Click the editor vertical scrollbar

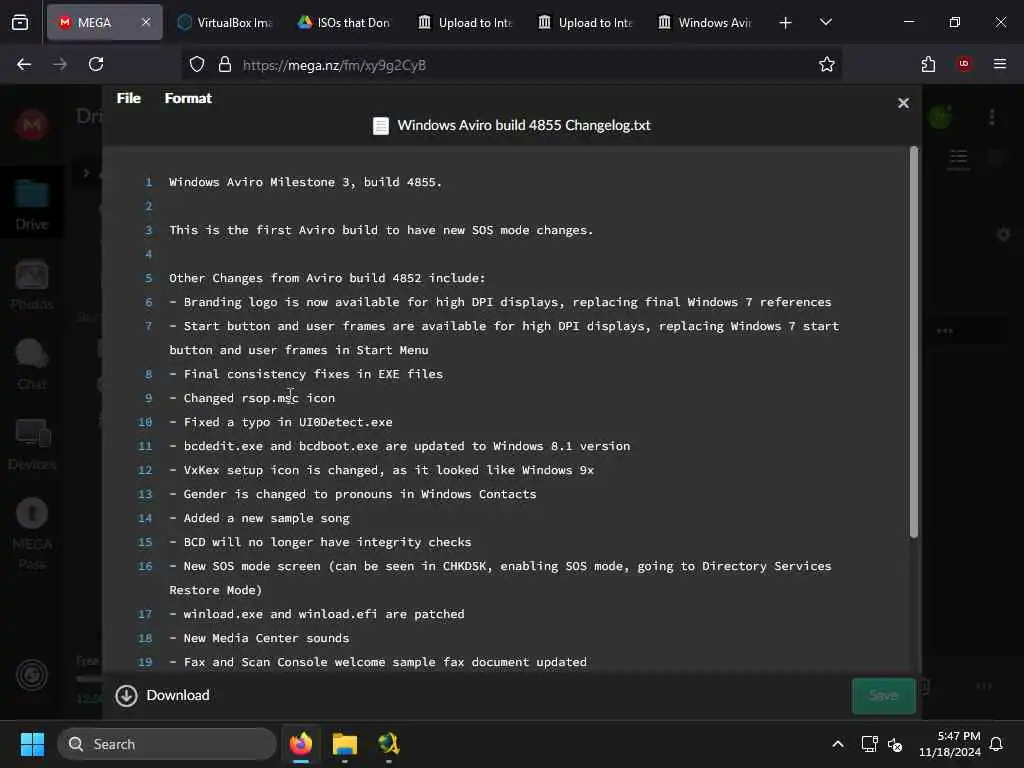click(x=914, y=342)
